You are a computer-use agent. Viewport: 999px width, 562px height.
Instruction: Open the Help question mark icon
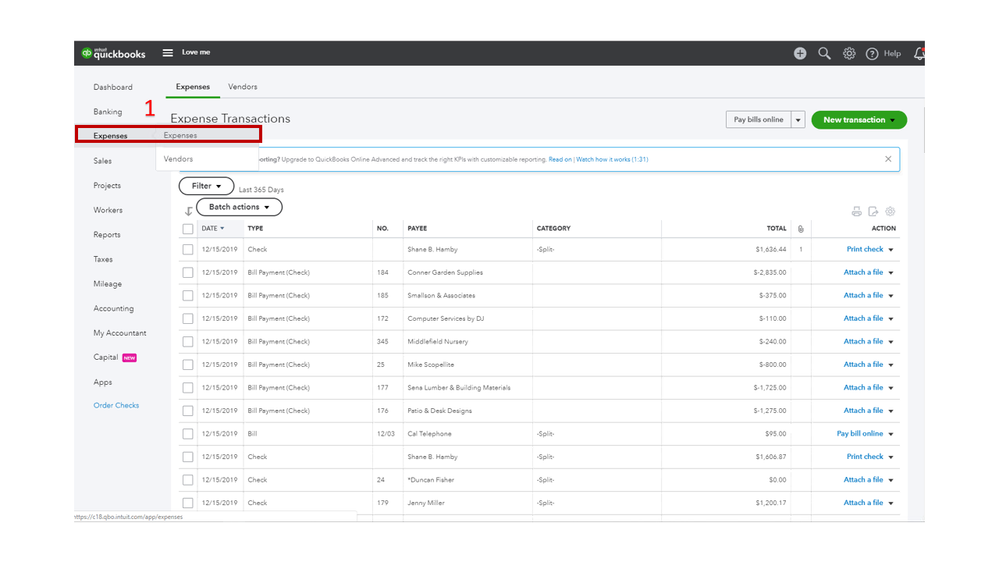[872, 54]
